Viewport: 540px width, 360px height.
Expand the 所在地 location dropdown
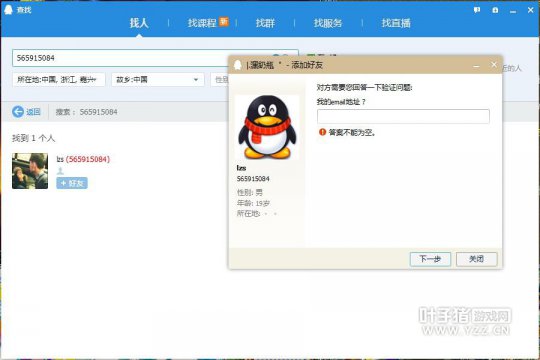point(59,80)
